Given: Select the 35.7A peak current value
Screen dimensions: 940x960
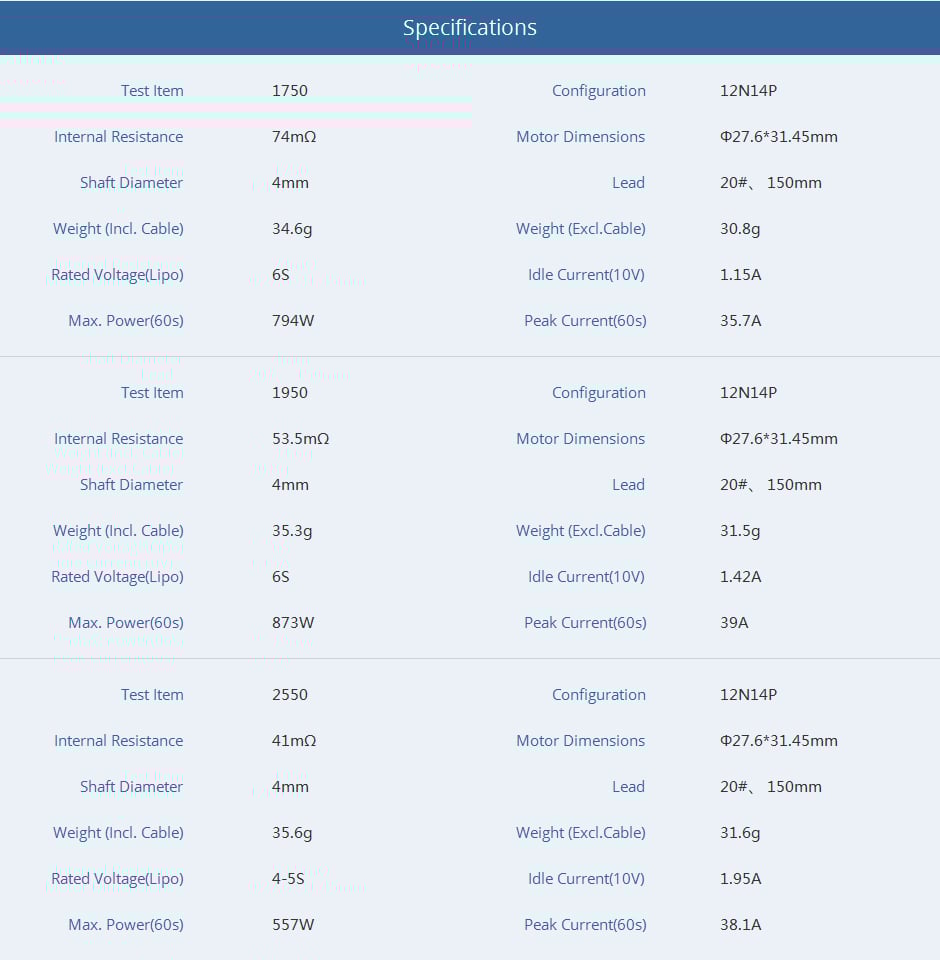Looking at the screenshot, I should click(740, 321).
